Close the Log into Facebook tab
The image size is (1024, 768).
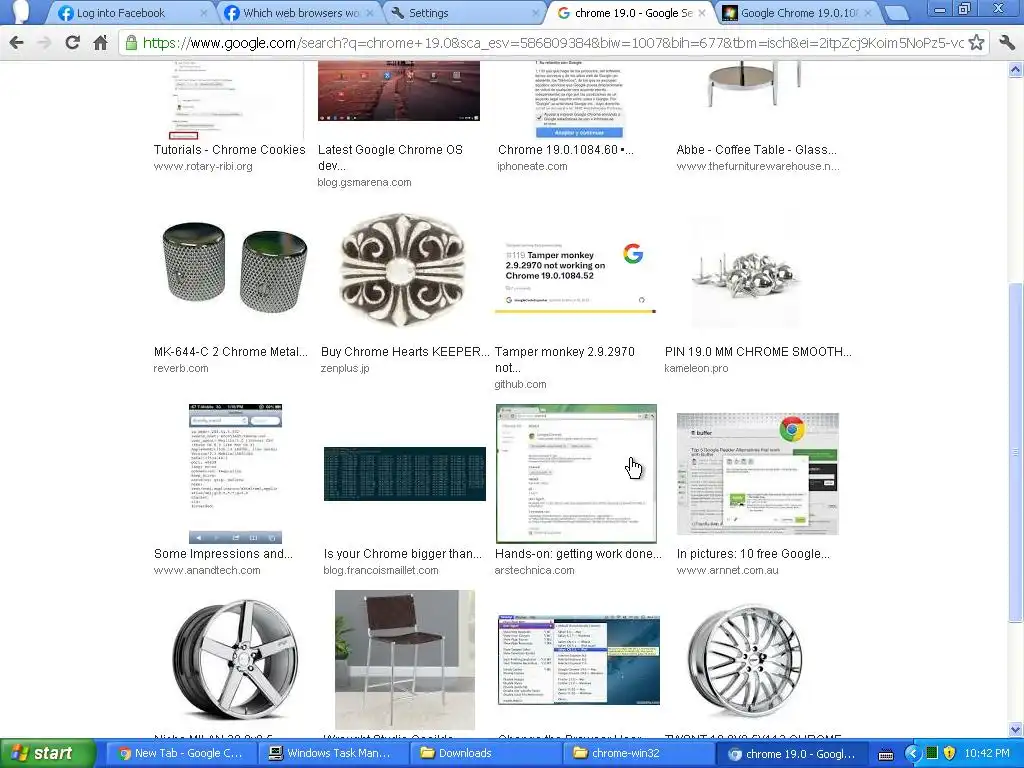pos(204,12)
